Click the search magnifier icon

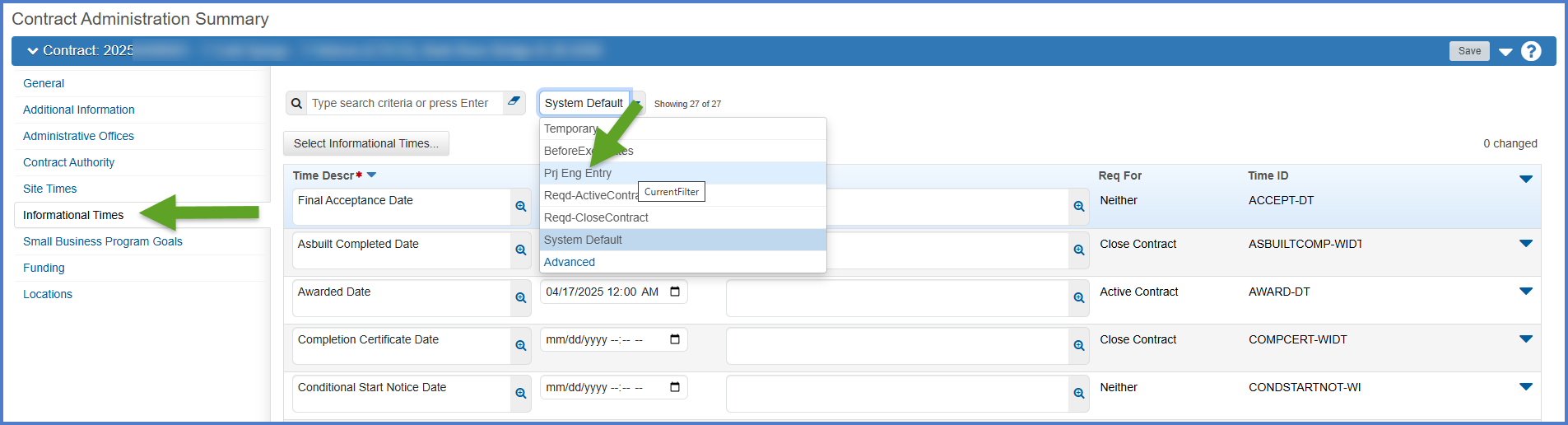(296, 103)
